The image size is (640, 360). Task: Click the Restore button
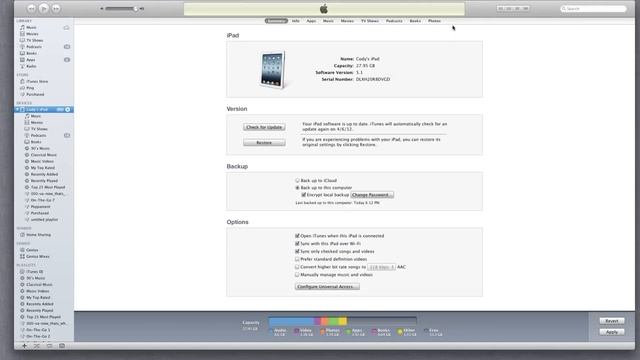[x=264, y=143]
